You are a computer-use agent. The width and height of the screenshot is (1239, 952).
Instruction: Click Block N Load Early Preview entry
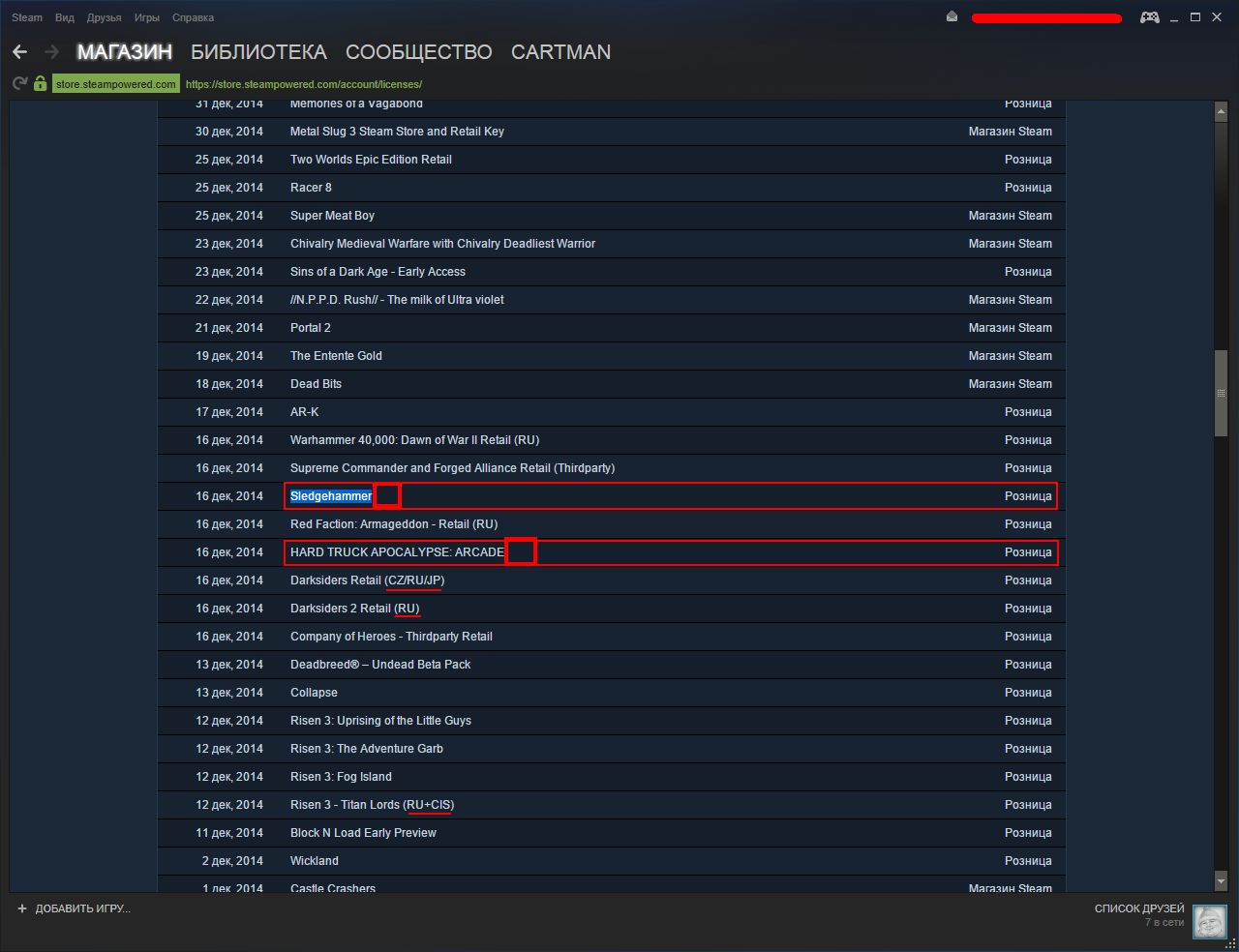pyautogui.click(x=363, y=833)
